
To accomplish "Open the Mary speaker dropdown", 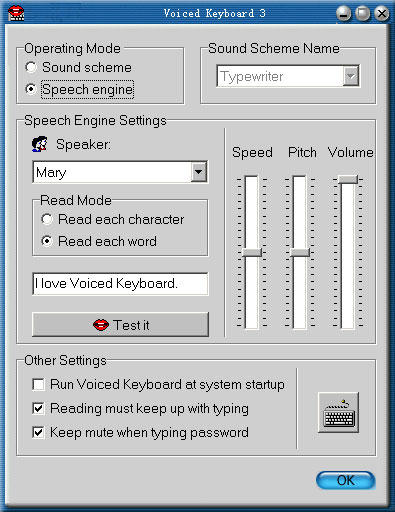I will click(199, 172).
